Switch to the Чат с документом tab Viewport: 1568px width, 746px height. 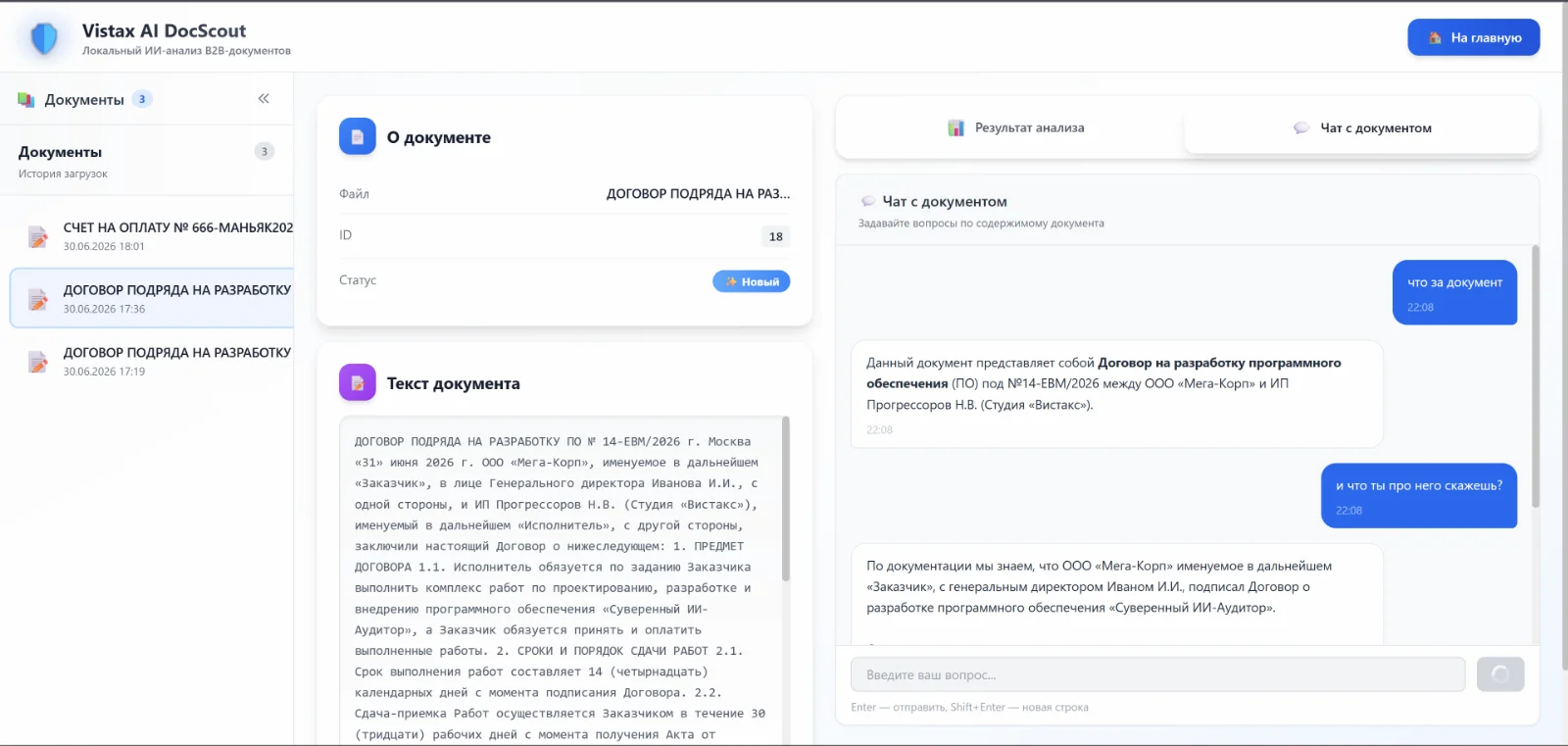click(x=1362, y=128)
